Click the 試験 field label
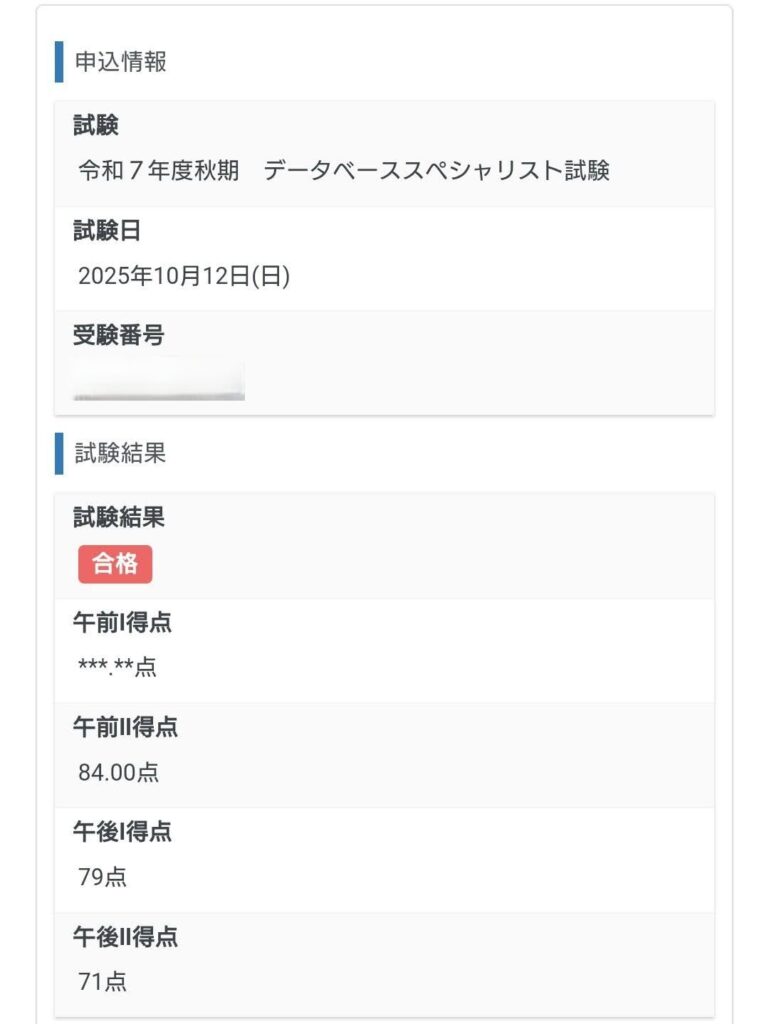 coord(96,126)
